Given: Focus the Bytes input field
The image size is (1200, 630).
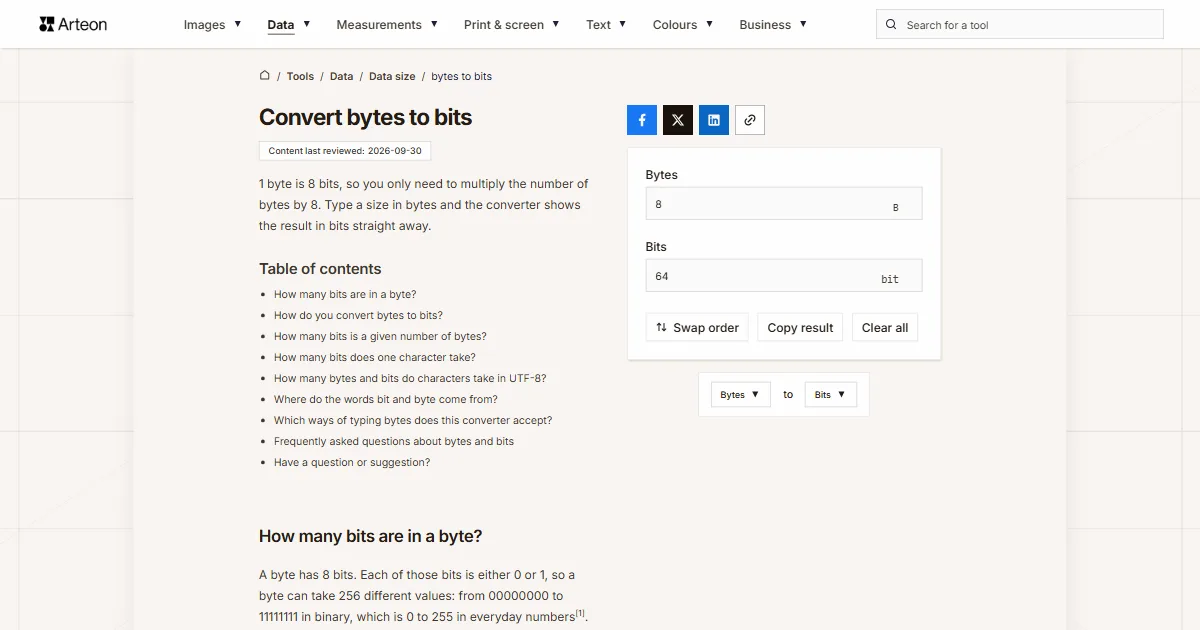Looking at the screenshot, I should click(x=784, y=204).
